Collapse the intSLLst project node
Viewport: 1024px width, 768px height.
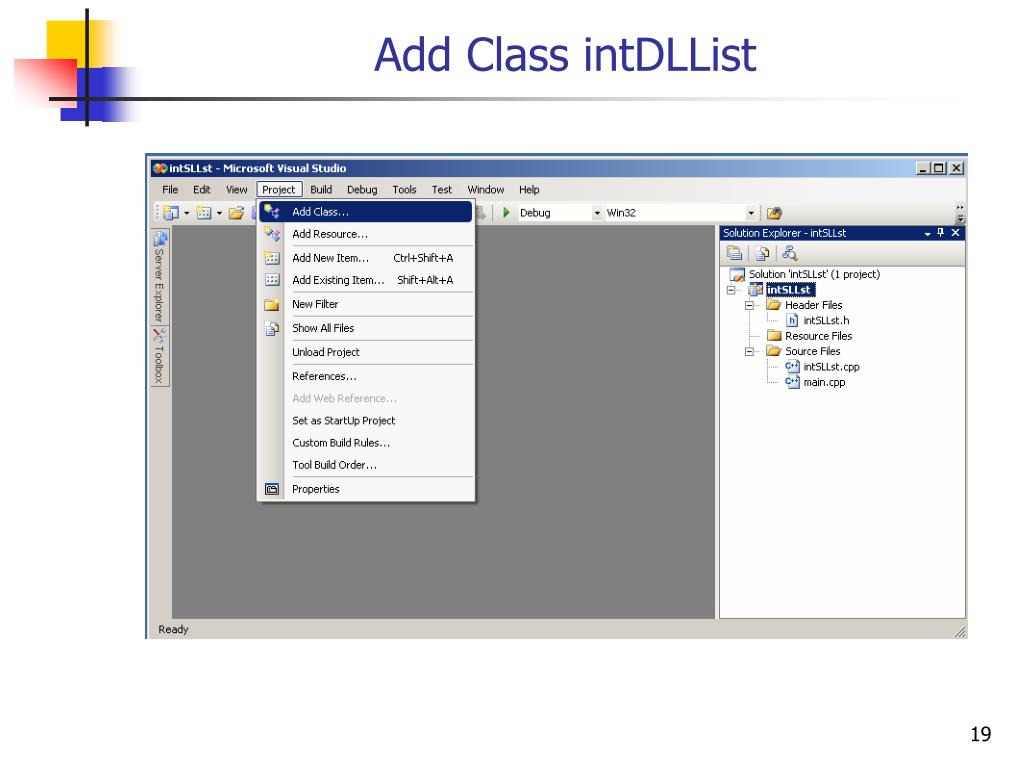pyautogui.click(x=731, y=290)
